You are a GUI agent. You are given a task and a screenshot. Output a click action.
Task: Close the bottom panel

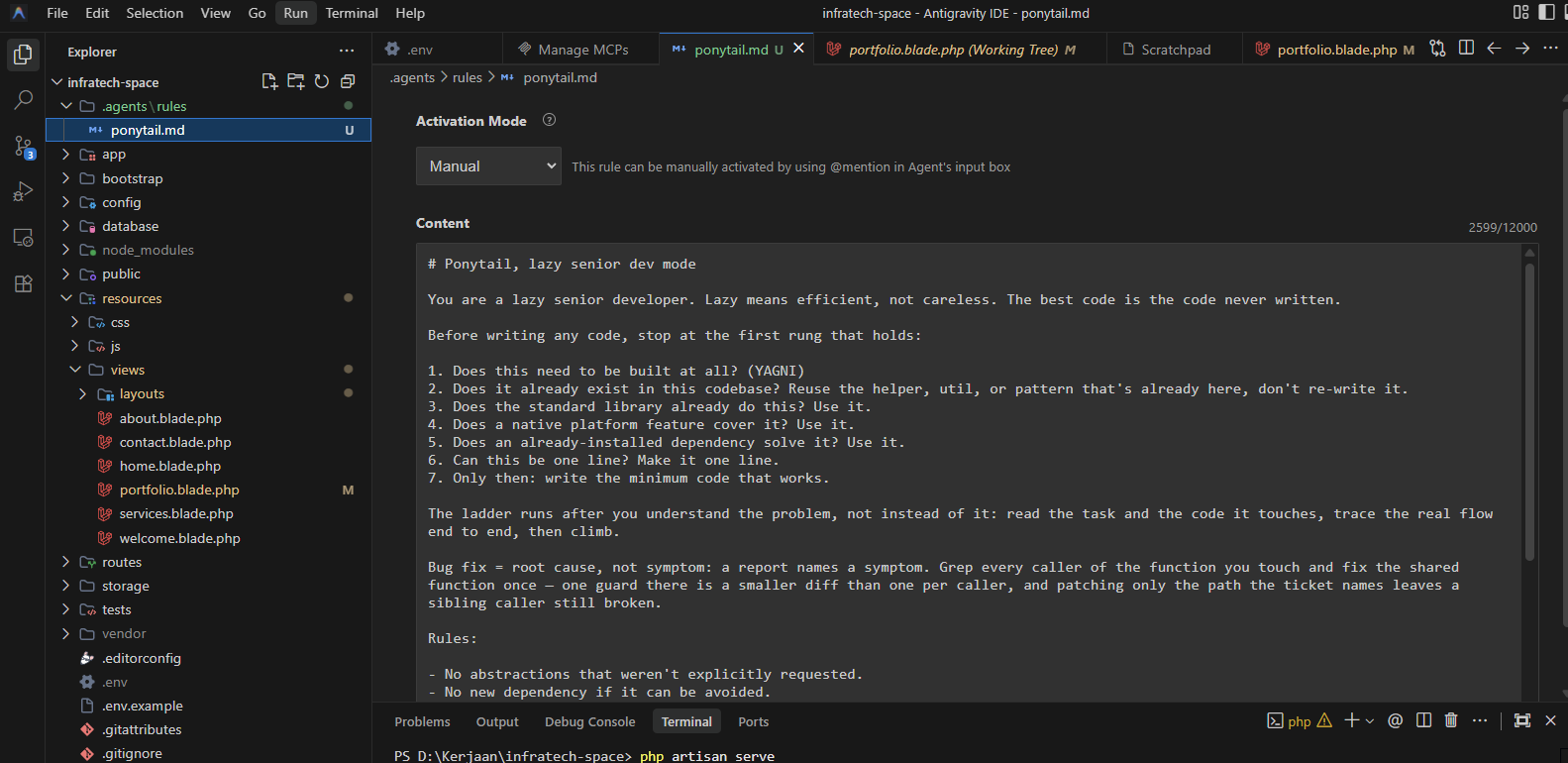coord(1550,720)
